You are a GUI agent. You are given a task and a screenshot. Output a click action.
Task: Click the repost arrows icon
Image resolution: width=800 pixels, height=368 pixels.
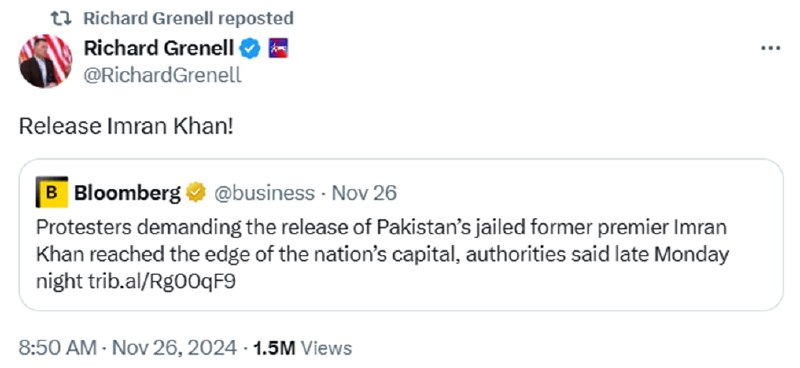(61, 18)
